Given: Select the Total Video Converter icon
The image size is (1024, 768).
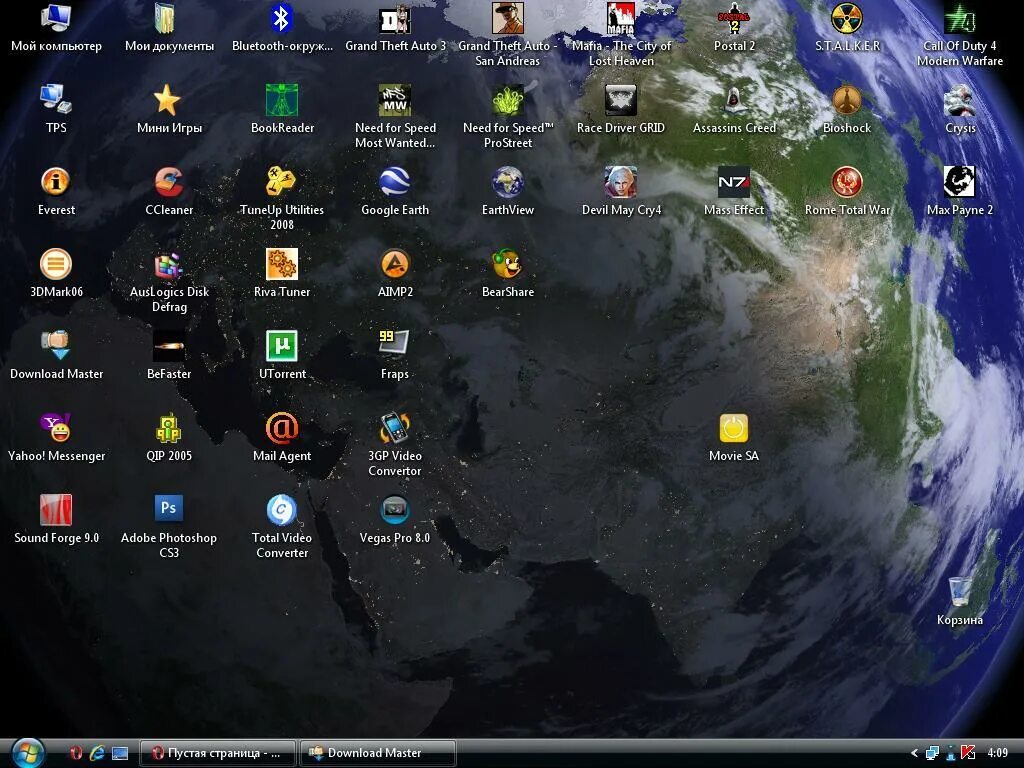Looking at the screenshot, I should [x=282, y=510].
